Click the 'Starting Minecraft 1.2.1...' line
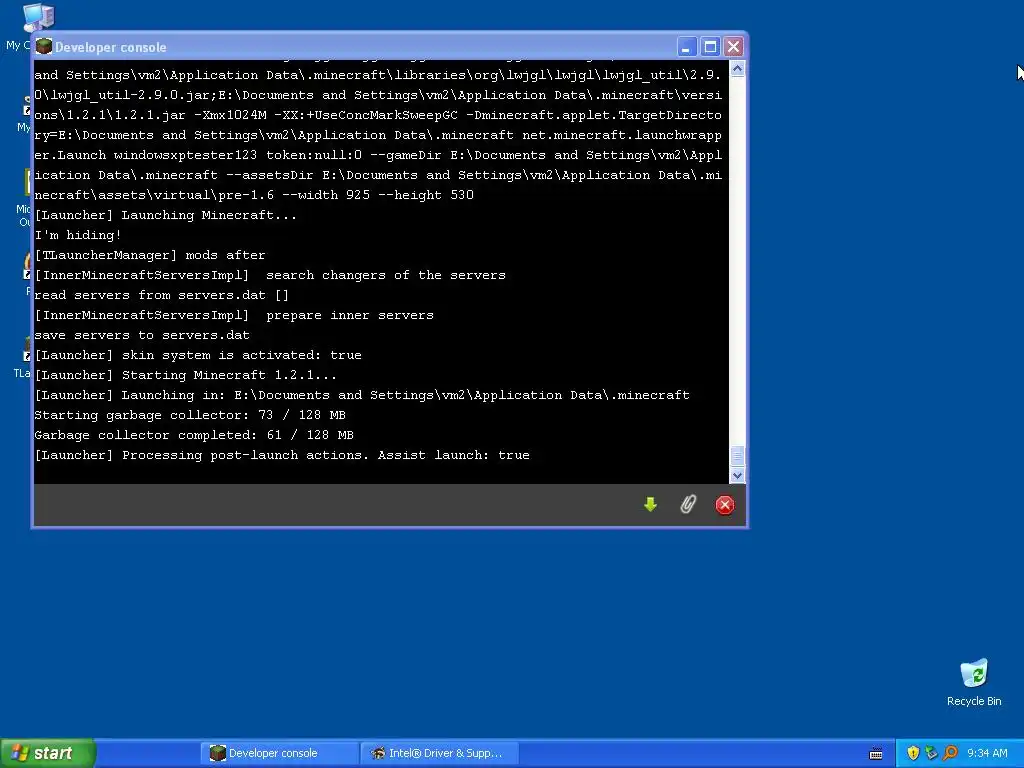 [185, 376]
